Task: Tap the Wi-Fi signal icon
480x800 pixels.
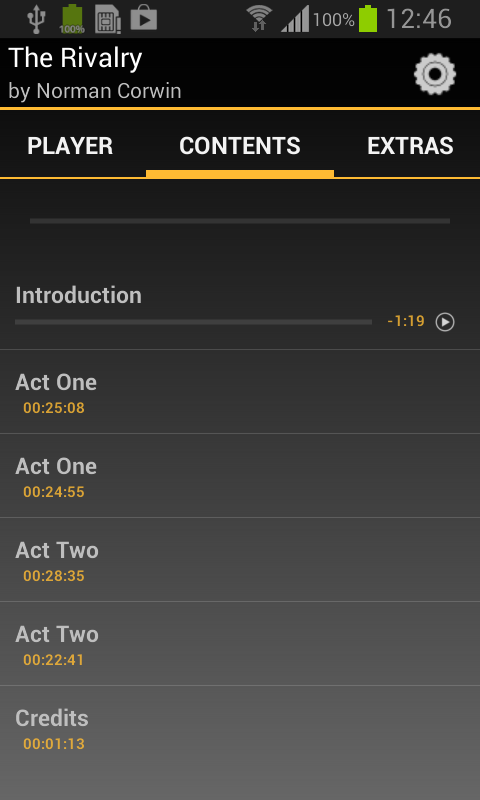Action: [x=259, y=19]
